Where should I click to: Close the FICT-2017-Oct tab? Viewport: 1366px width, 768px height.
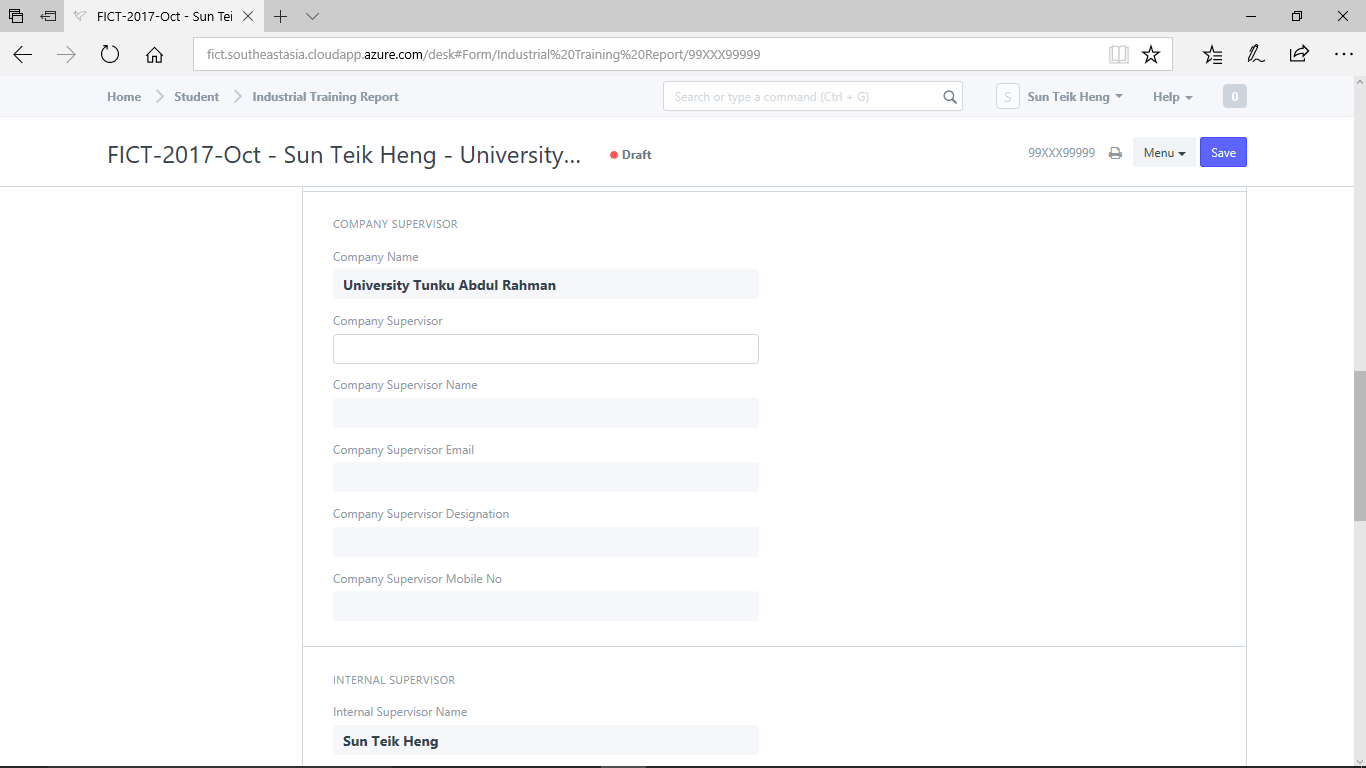tap(249, 16)
